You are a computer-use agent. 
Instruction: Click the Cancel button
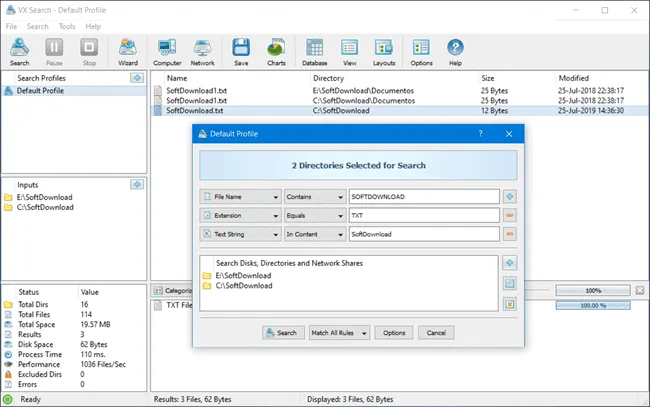pyautogui.click(x=436, y=333)
